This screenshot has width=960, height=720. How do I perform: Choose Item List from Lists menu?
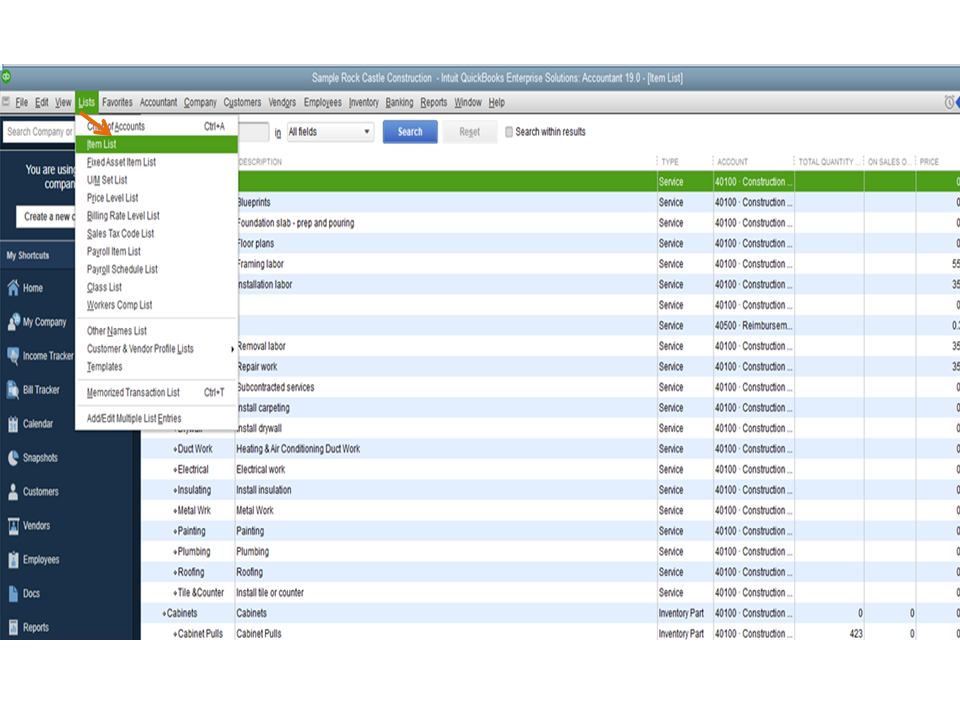pos(156,144)
